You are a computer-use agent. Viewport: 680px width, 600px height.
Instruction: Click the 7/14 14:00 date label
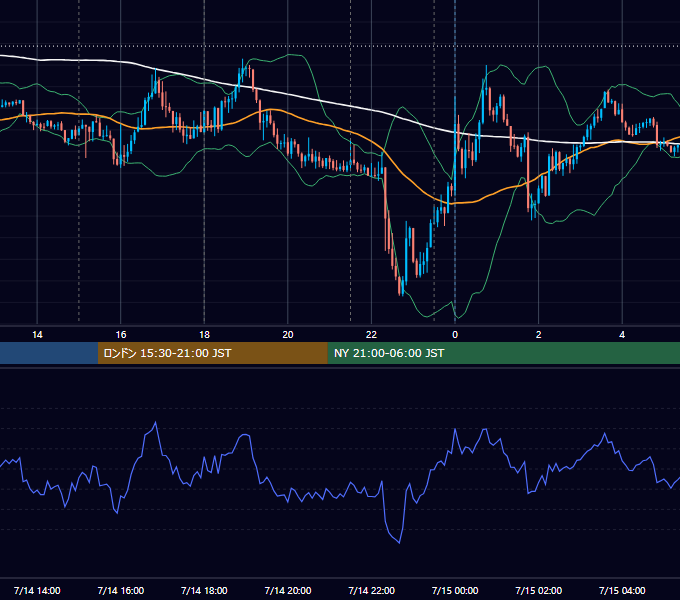point(37,590)
